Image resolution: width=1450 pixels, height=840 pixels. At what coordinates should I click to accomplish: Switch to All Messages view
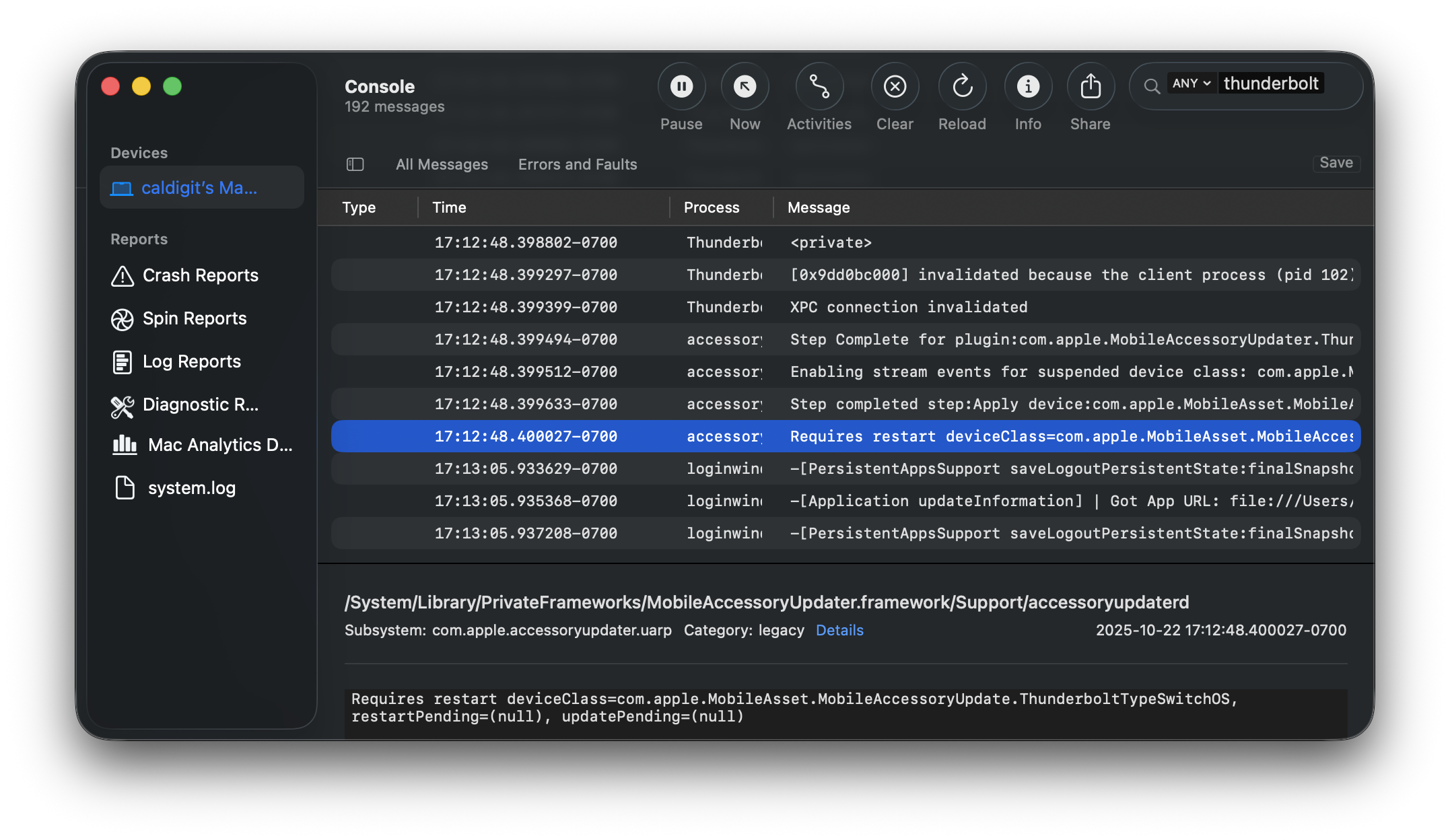click(442, 164)
